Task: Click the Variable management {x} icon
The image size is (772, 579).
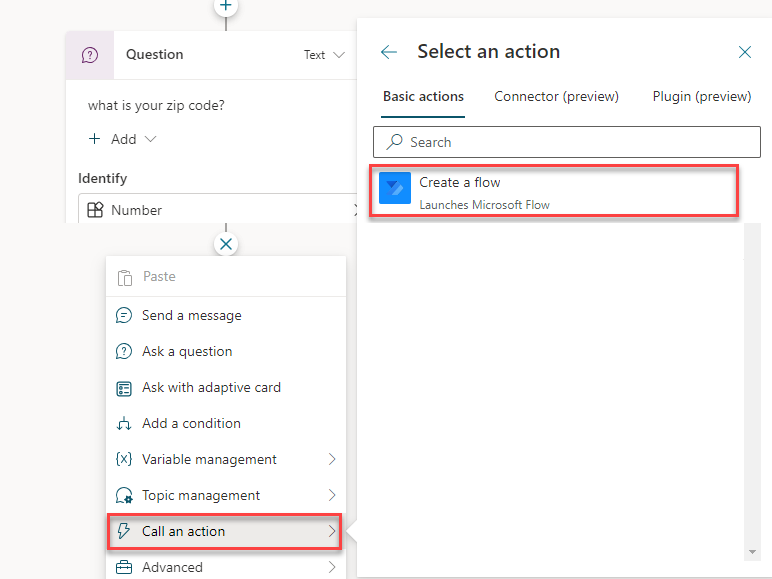Action: coord(124,459)
